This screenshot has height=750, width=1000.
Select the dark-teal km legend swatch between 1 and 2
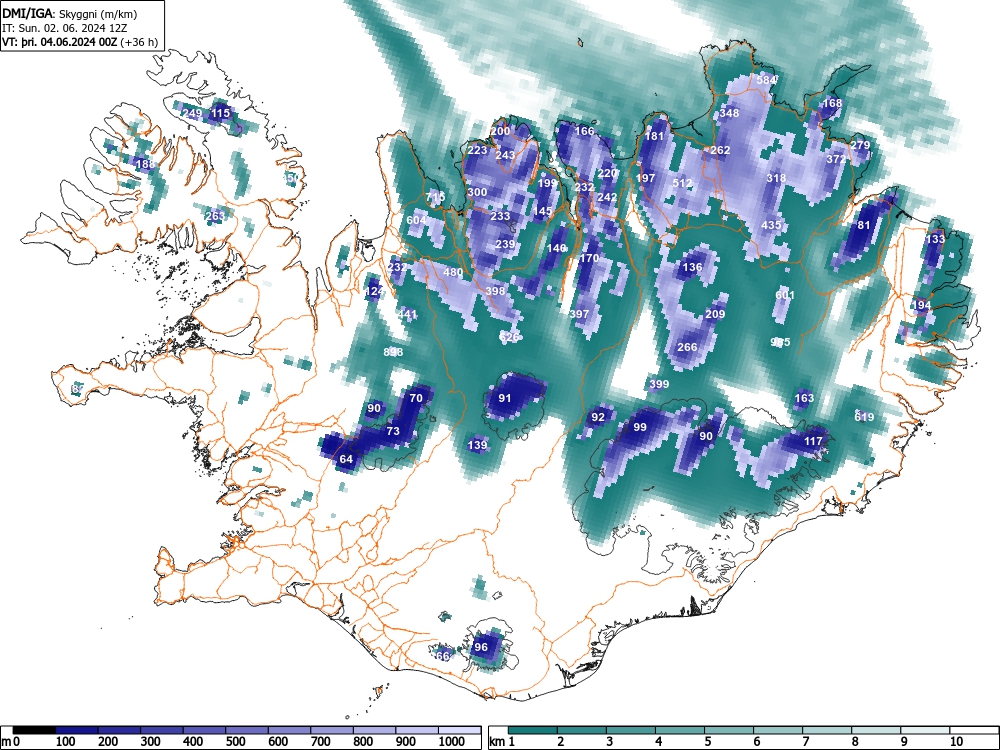coord(533,730)
